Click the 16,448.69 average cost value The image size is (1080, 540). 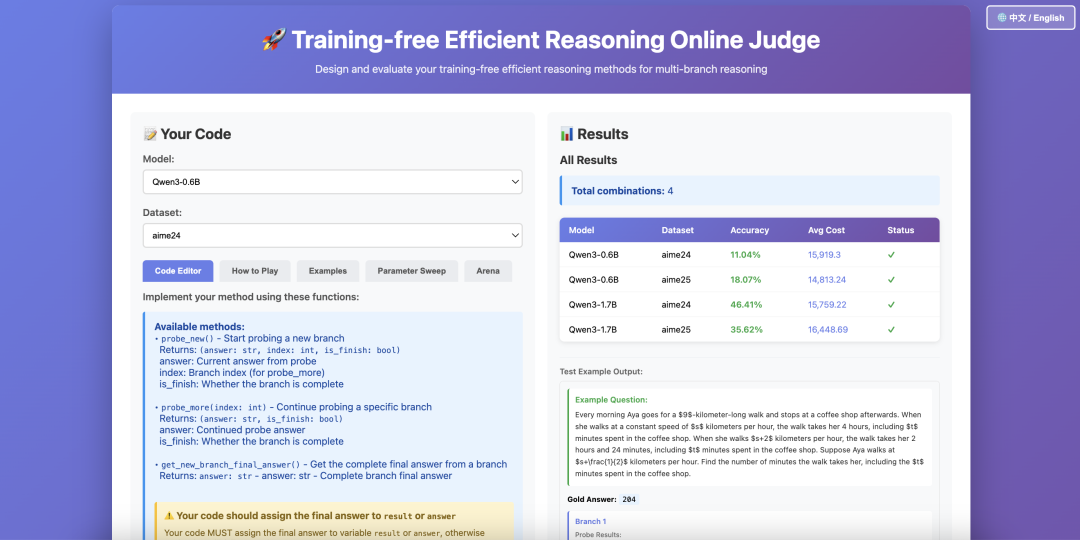coord(828,330)
